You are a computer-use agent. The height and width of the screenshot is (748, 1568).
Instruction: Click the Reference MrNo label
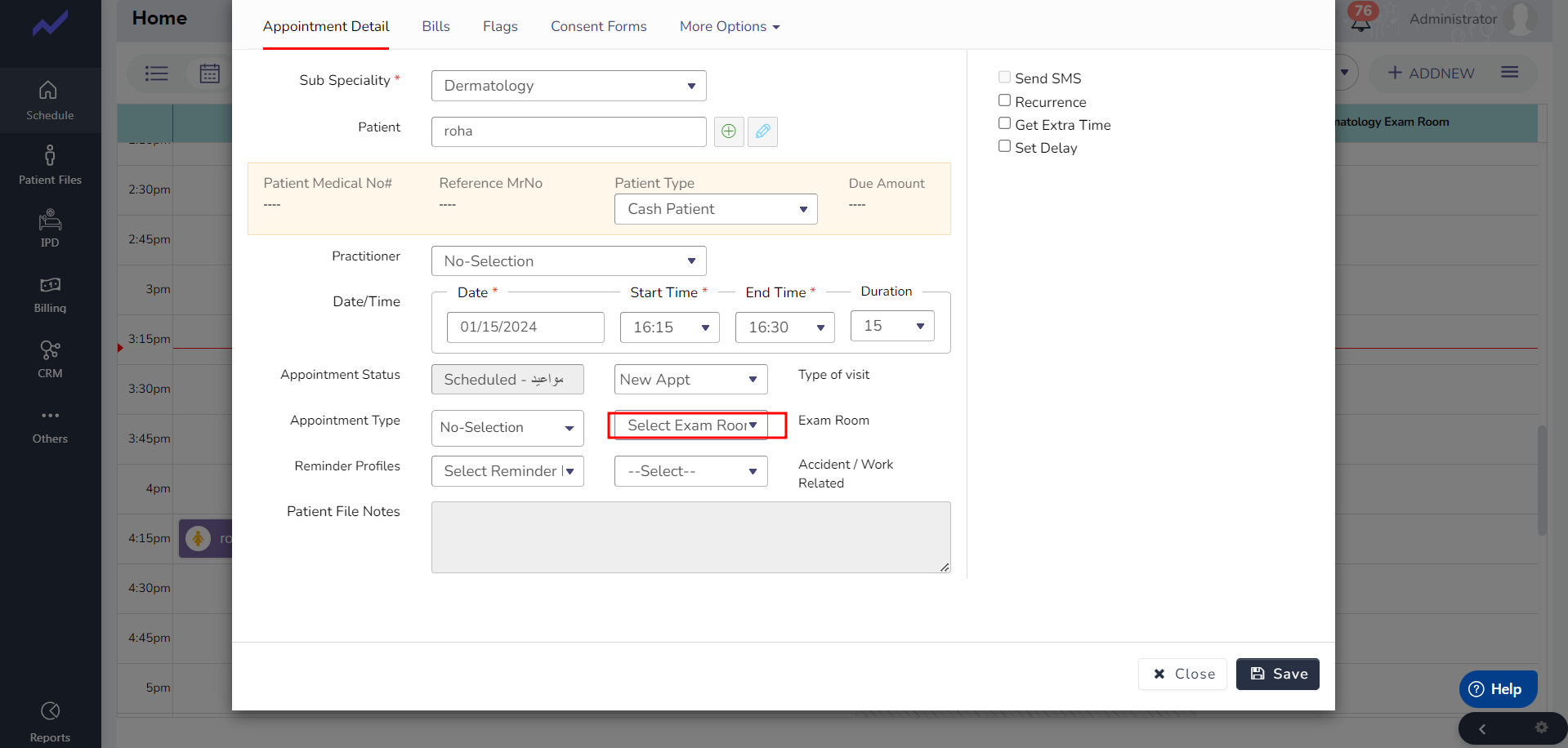tap(491, 184)
